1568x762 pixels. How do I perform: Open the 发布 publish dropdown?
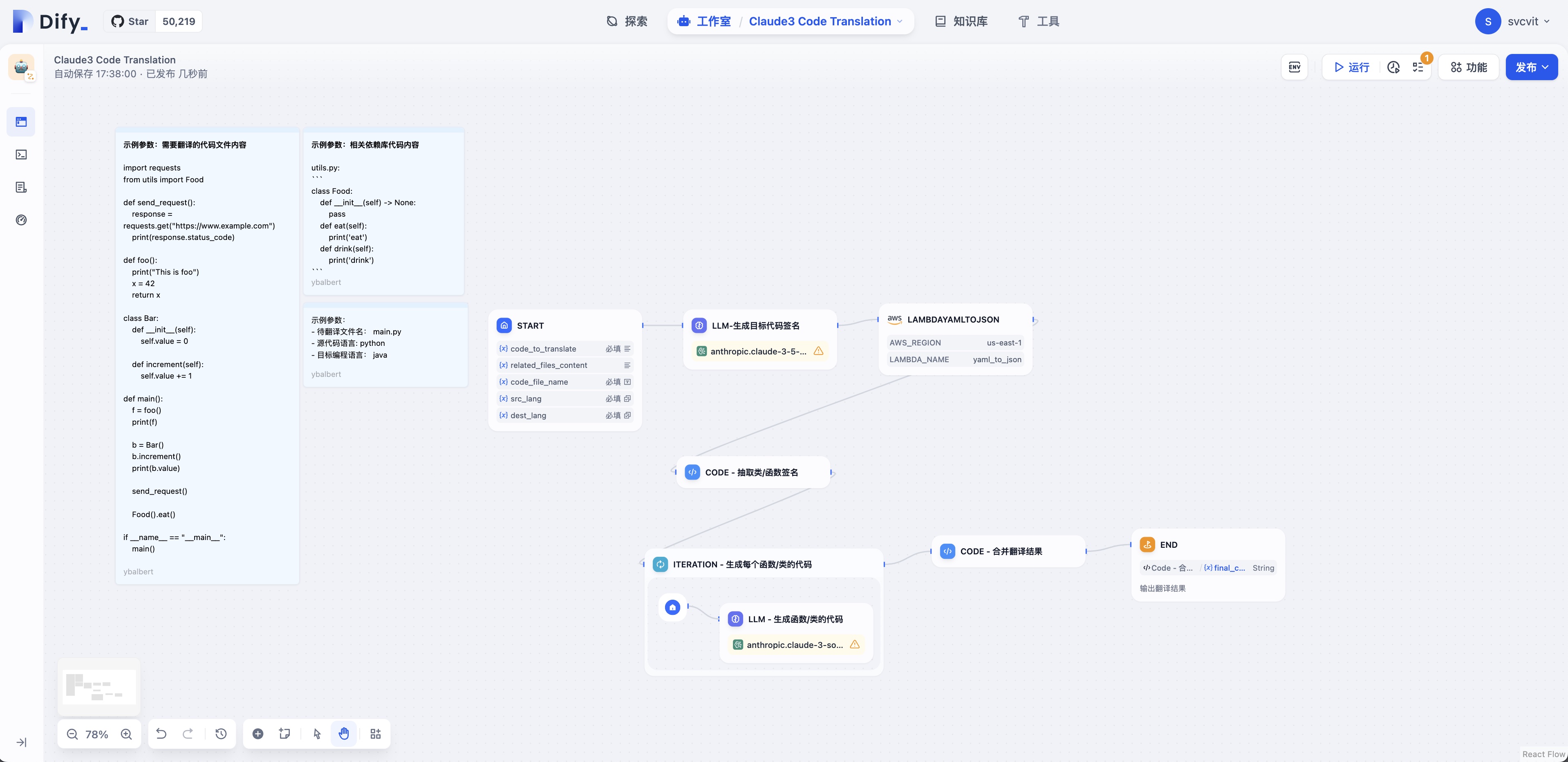coord(1532,67)
